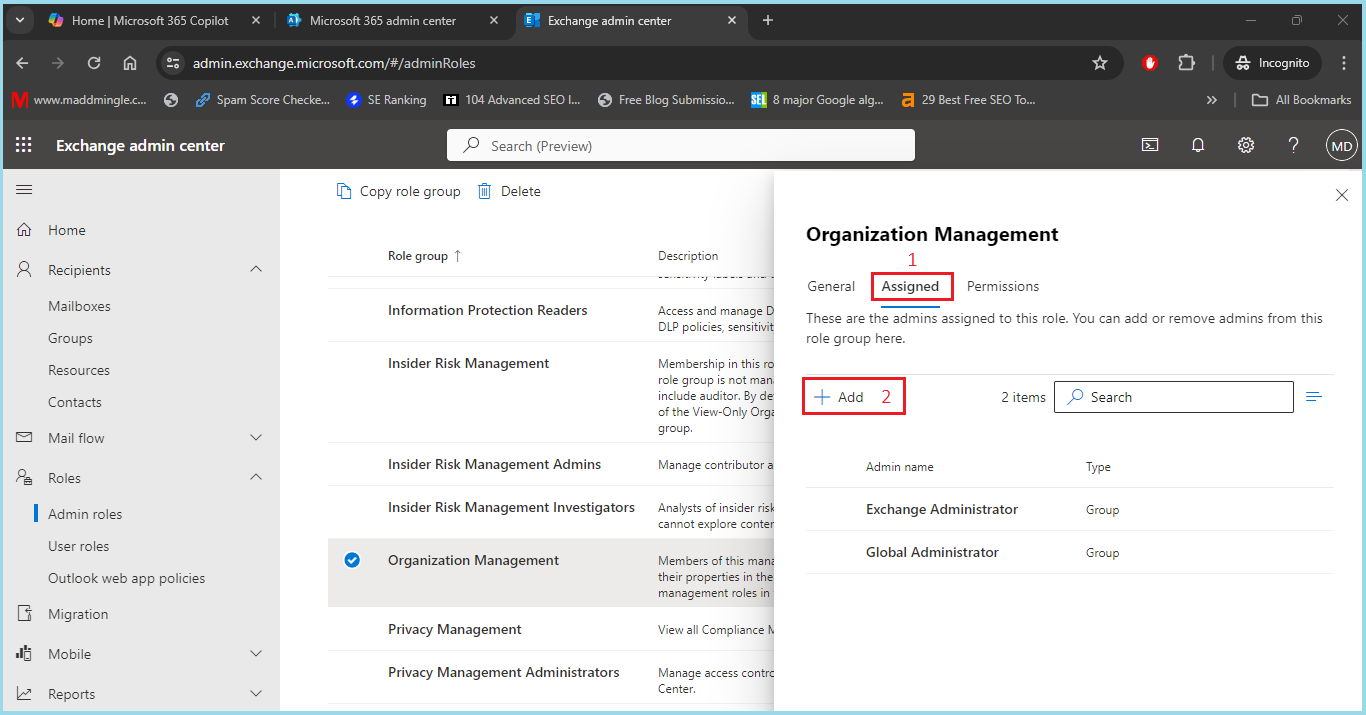Close the Organization Management panel
The image size is (1366, 715).
(1342, 196)
